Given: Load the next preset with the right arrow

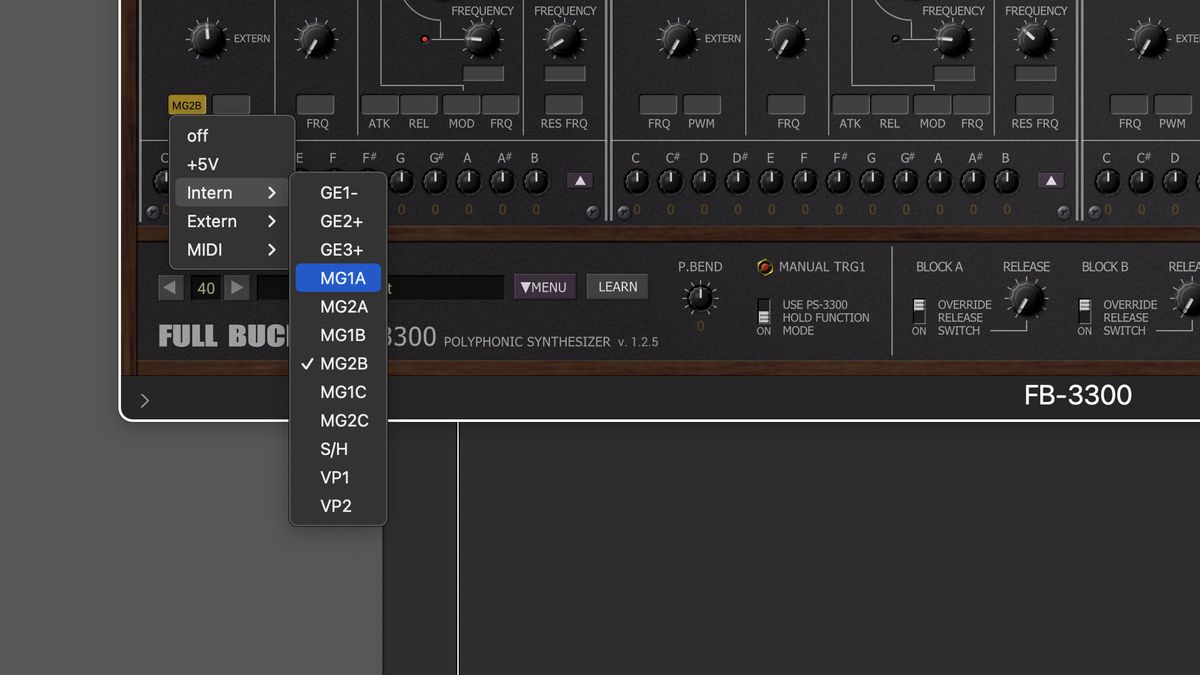Looking at the screenshot, I should 237,288.
